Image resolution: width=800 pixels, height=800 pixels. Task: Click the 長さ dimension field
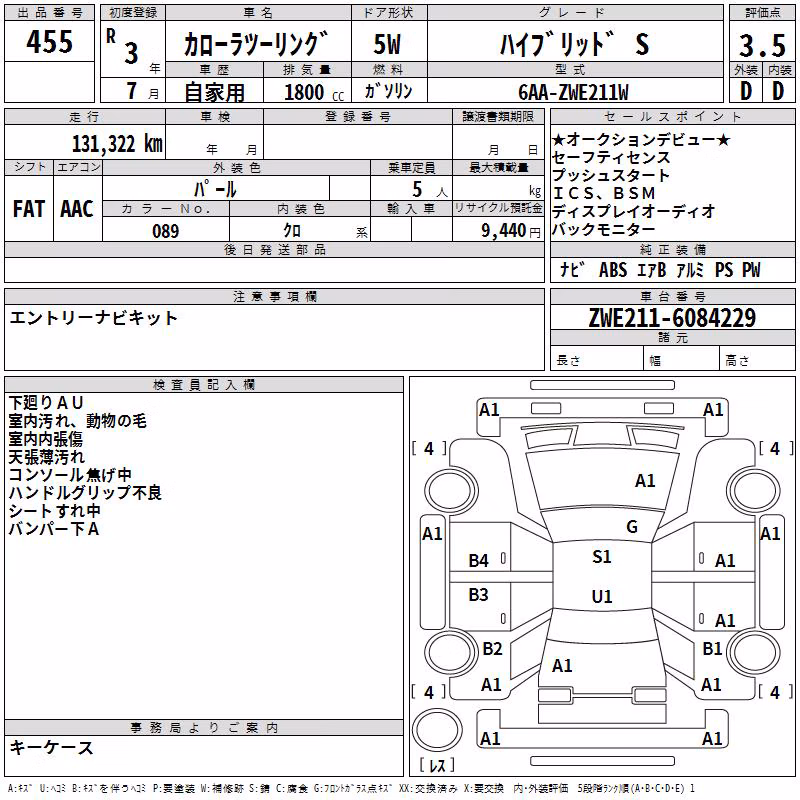coord(597,360)
